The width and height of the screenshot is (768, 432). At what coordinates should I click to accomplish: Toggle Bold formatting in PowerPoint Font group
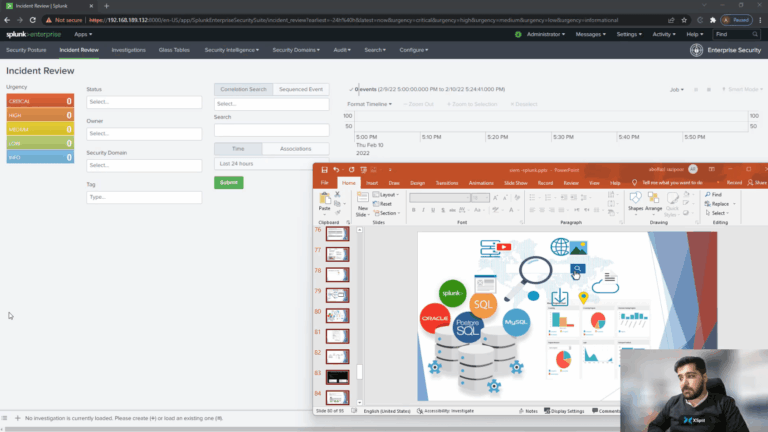coord(413,210)
